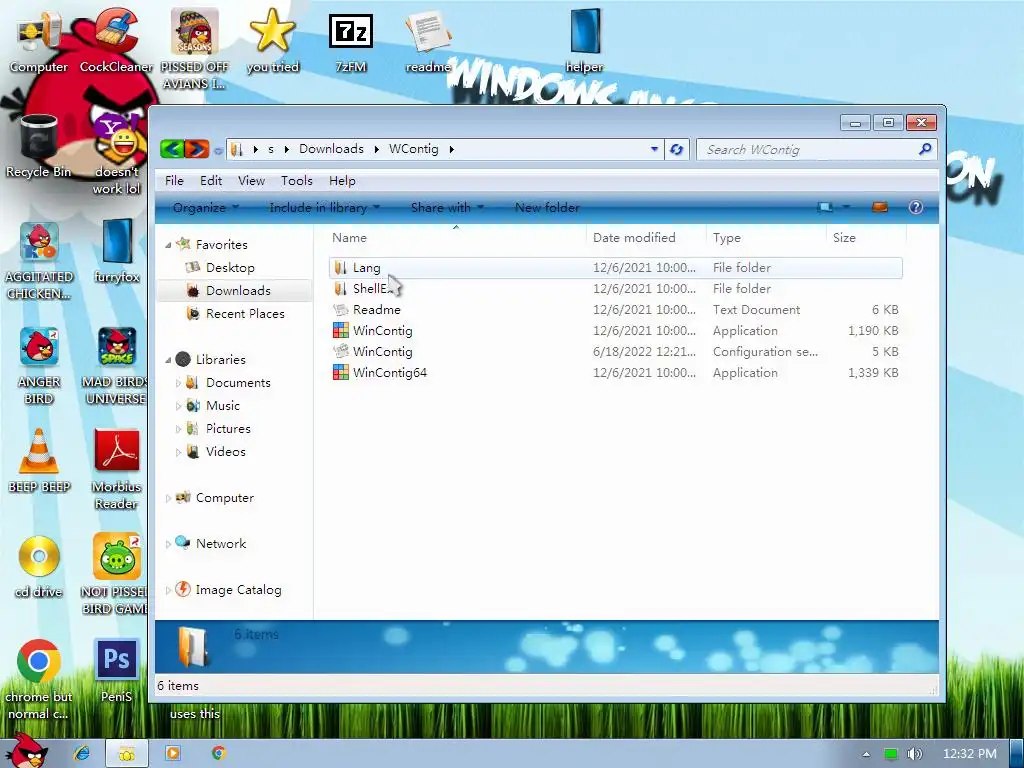Click the Refresh button in address bar
This screenshot has height=768, width=1024.
click(x=677, y=150)
